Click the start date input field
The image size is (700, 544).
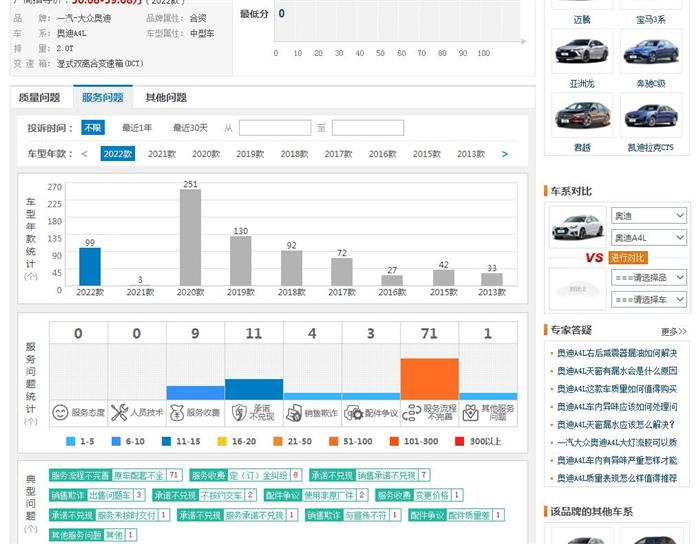(x=275, y=128)
